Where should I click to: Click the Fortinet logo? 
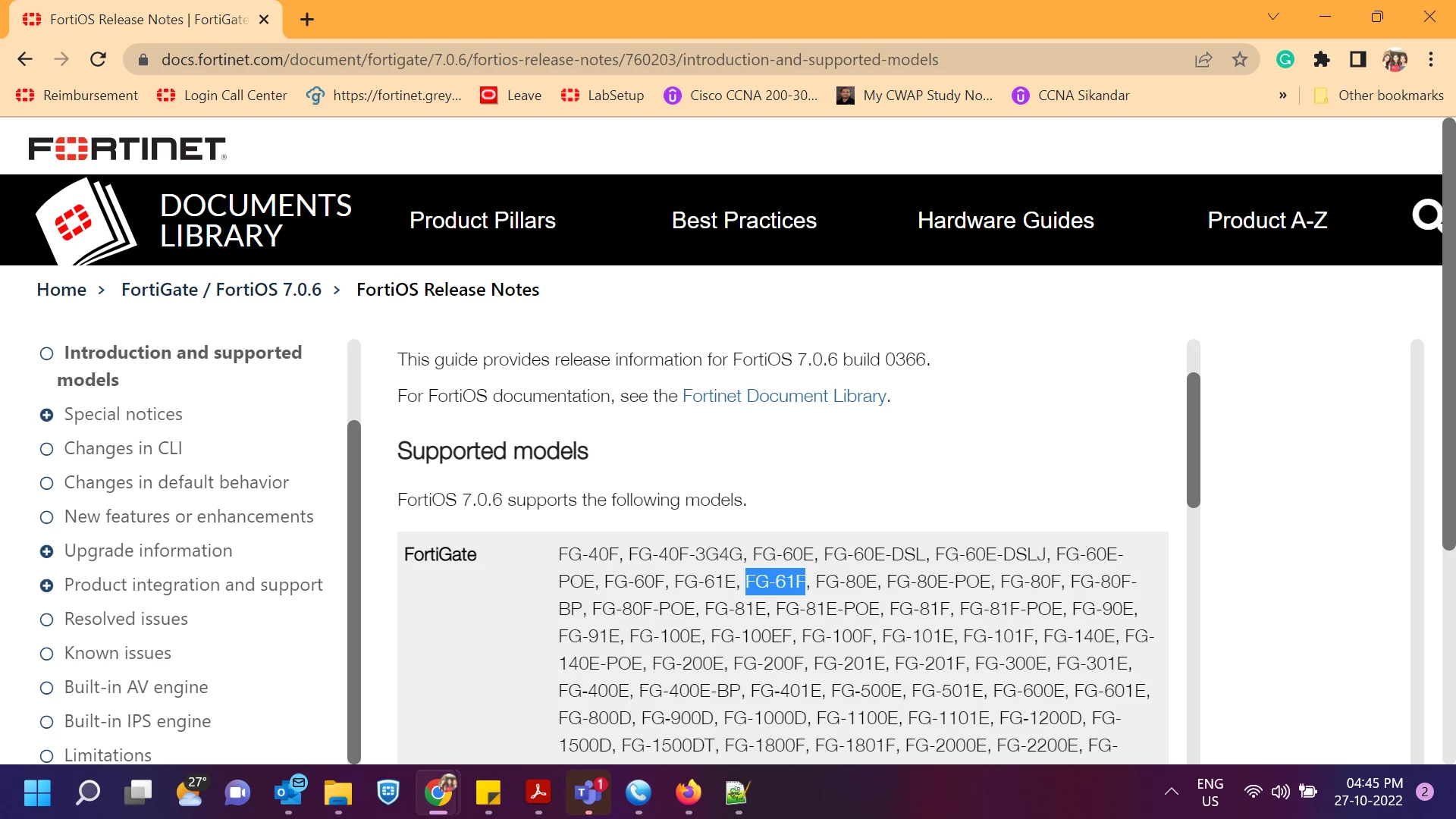tap(127, 149)
